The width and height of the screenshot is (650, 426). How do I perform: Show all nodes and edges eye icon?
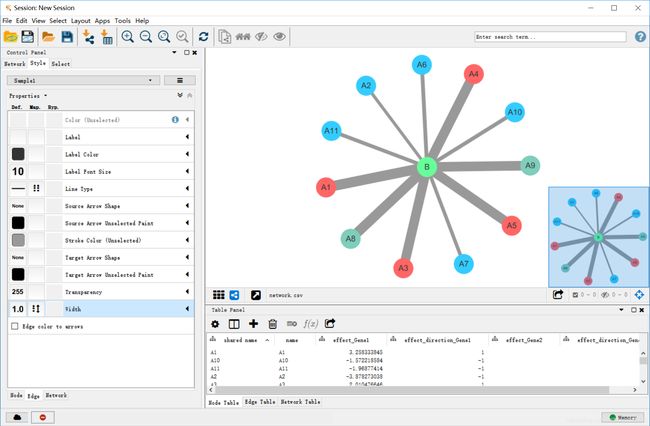tap(279, 36)
